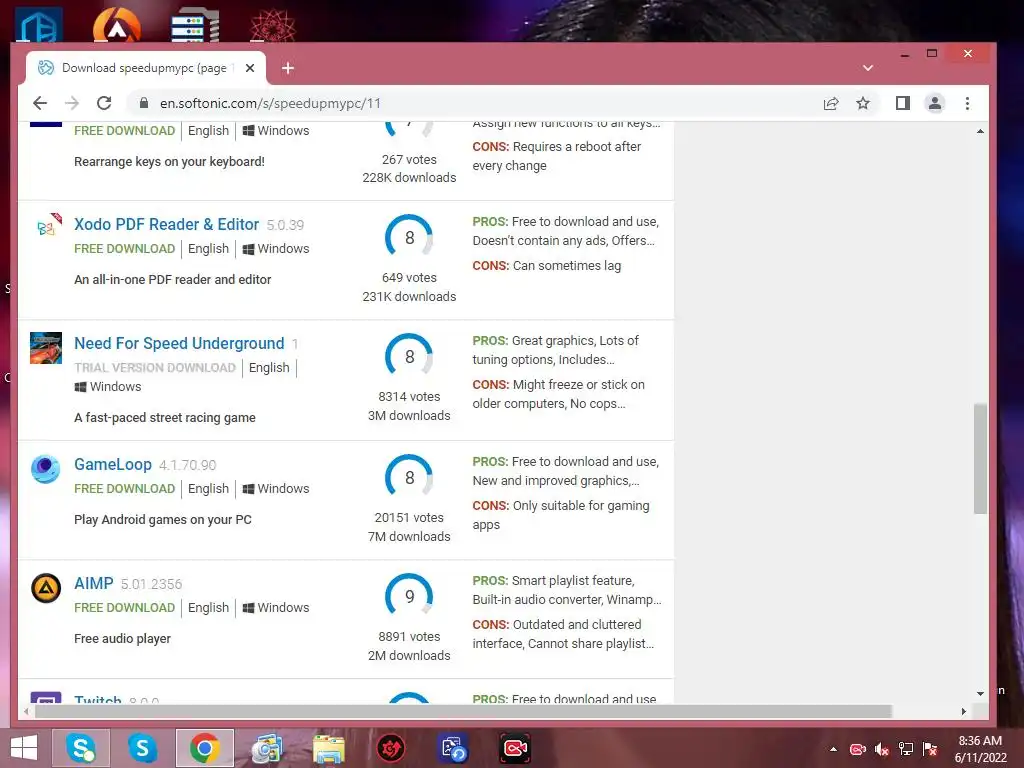The height and width of the screenshot is (768, 1024).
Task: Click the GameLoop rating circle showing 8
Action: click(409, 477)
